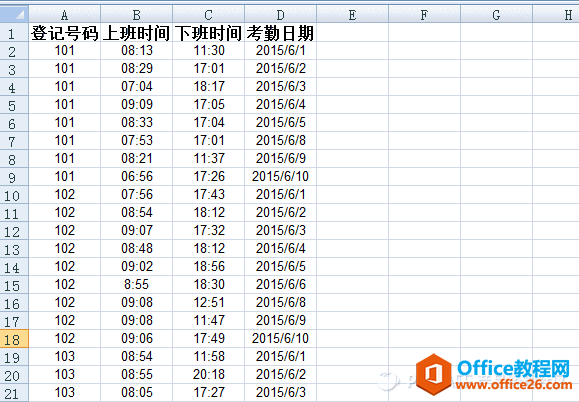Select column D header

280,14
